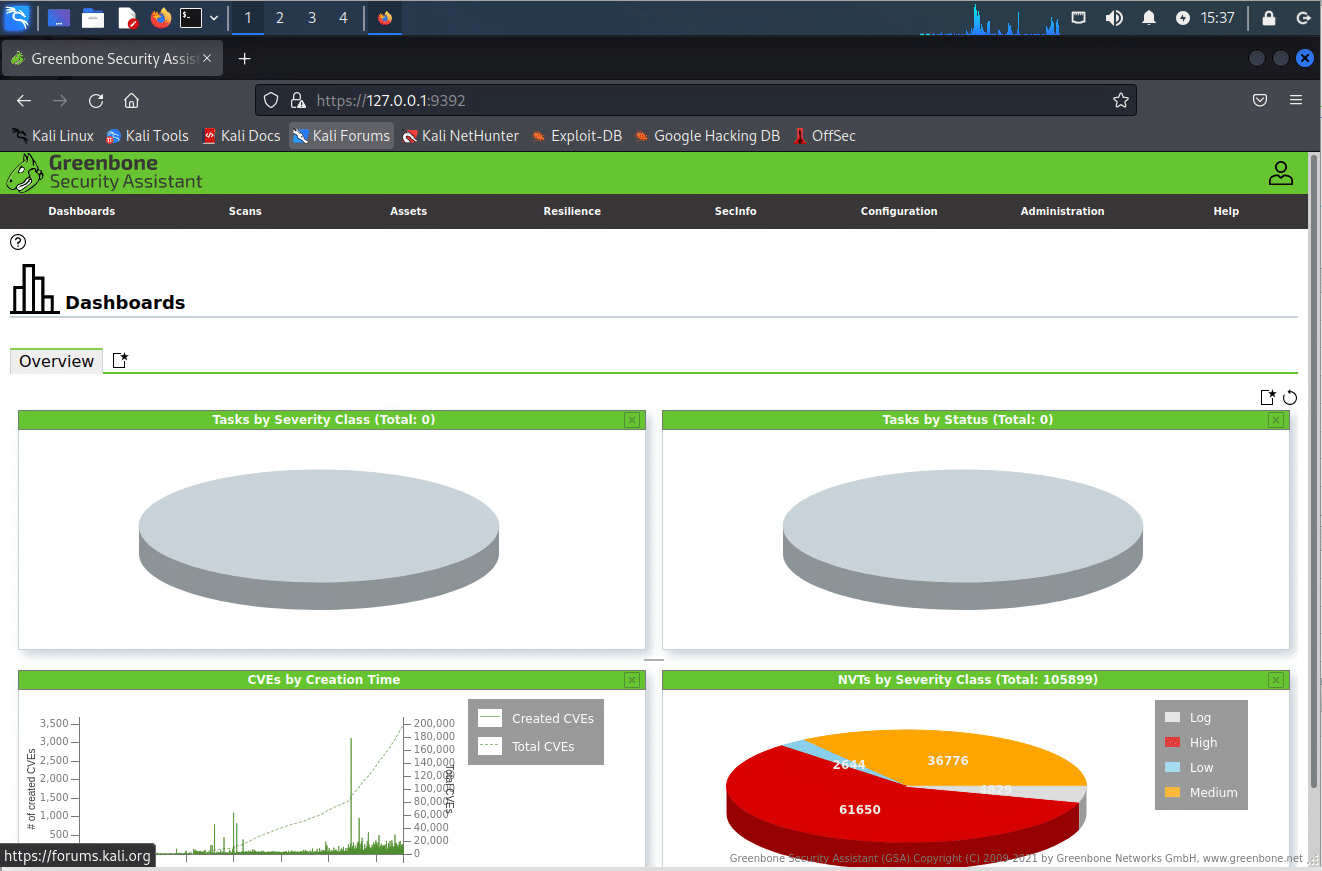This screenshot has height=871, width=1322.
Task: Open the Exploit-DB bookmark
Action: [576, 136]
